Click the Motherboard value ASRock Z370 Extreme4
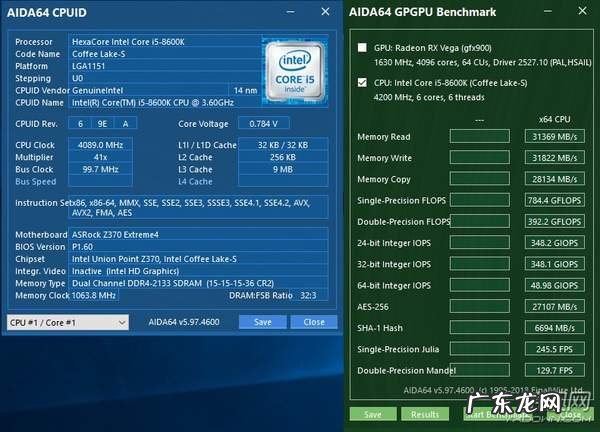 coord(198,235)
